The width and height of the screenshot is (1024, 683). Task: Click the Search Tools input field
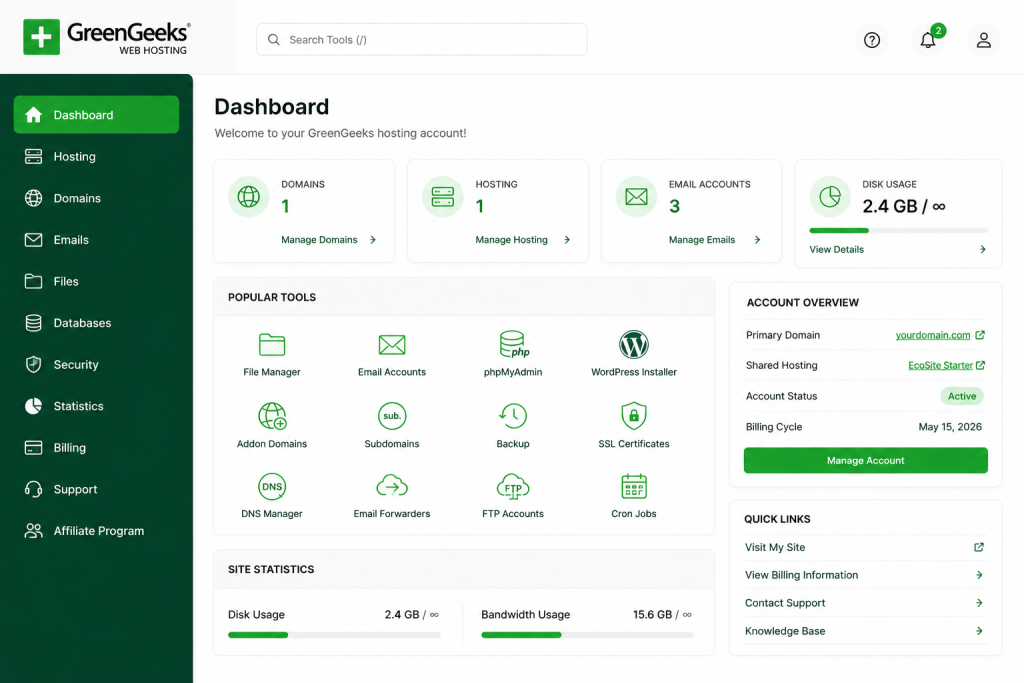[422, 40]
